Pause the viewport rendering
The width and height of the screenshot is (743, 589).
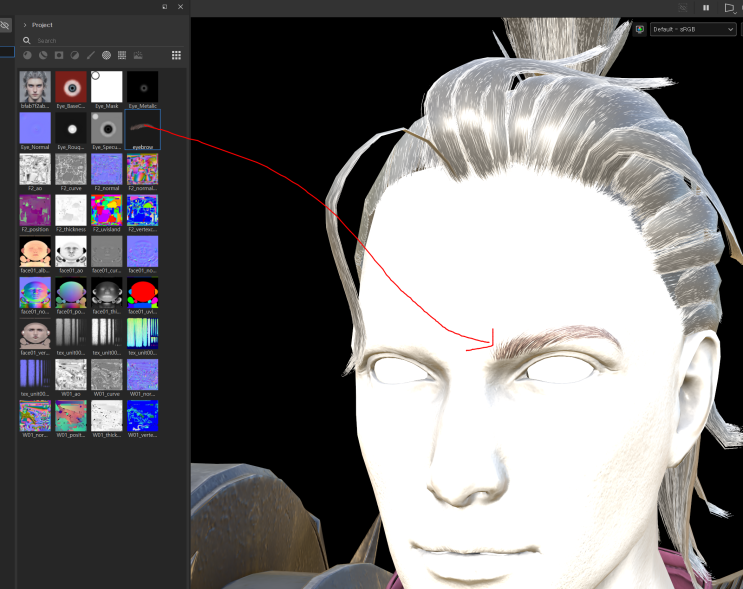click(705, 7)
